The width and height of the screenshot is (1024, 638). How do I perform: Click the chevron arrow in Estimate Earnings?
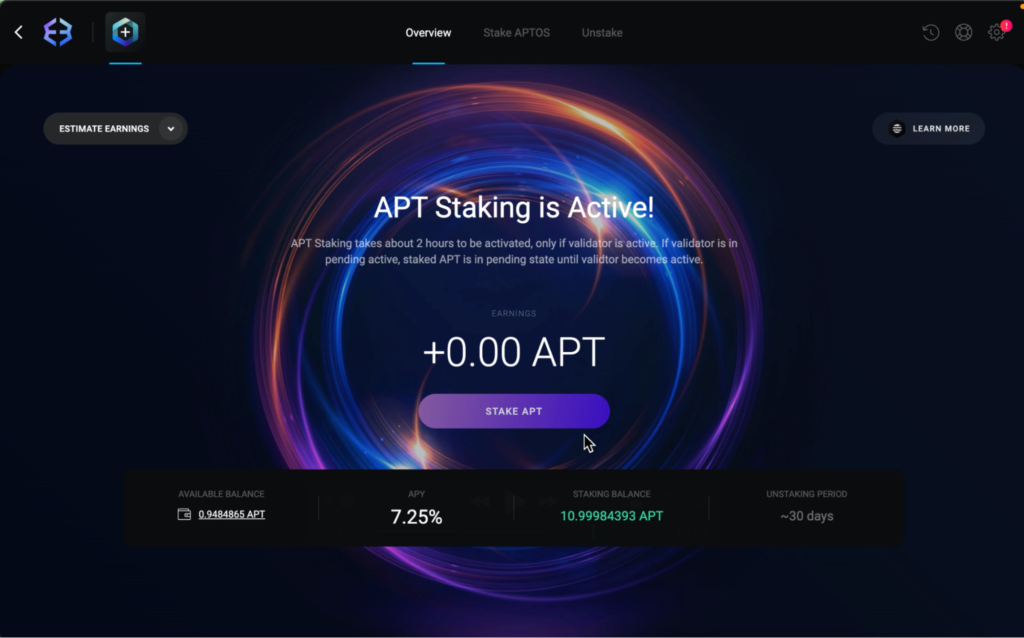pyautogui.click(x=170, y=129)
